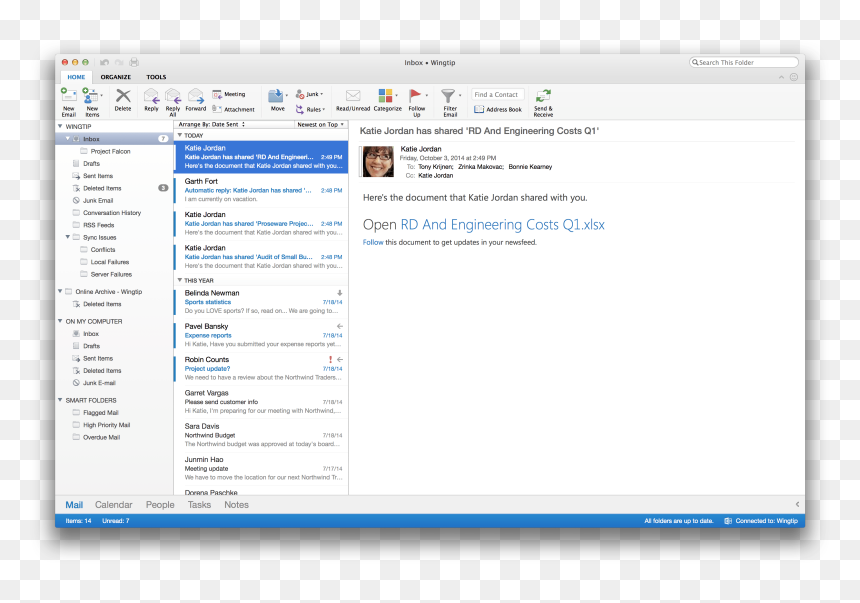Open the New Items button

tap(92, 102)
